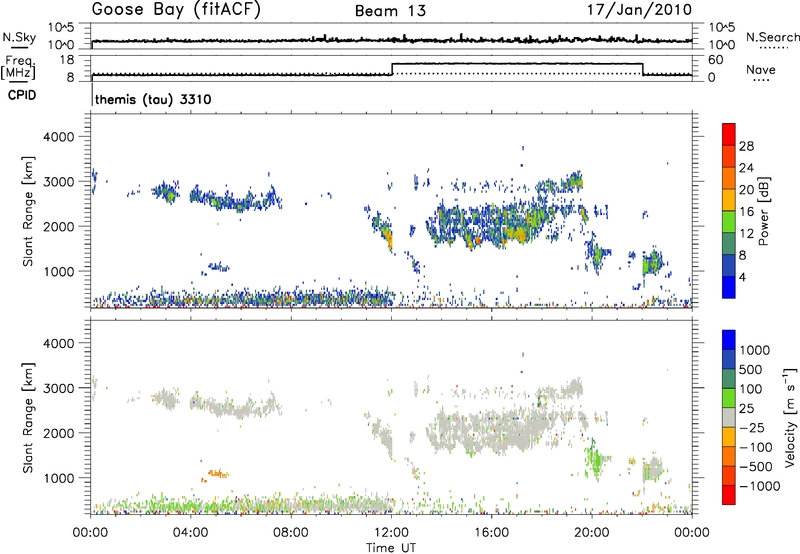
Task: Click the 'Power [dB]' colorbar title
Action: click(763, 211)
